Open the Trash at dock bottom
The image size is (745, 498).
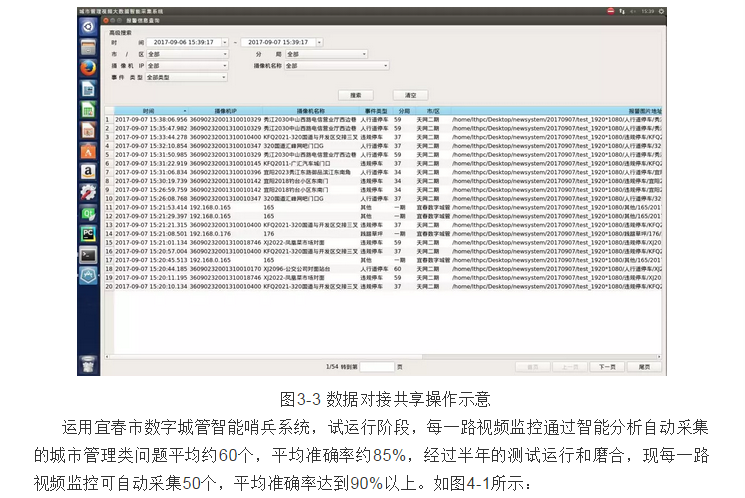pyautogui.click(x=88, y=365)
